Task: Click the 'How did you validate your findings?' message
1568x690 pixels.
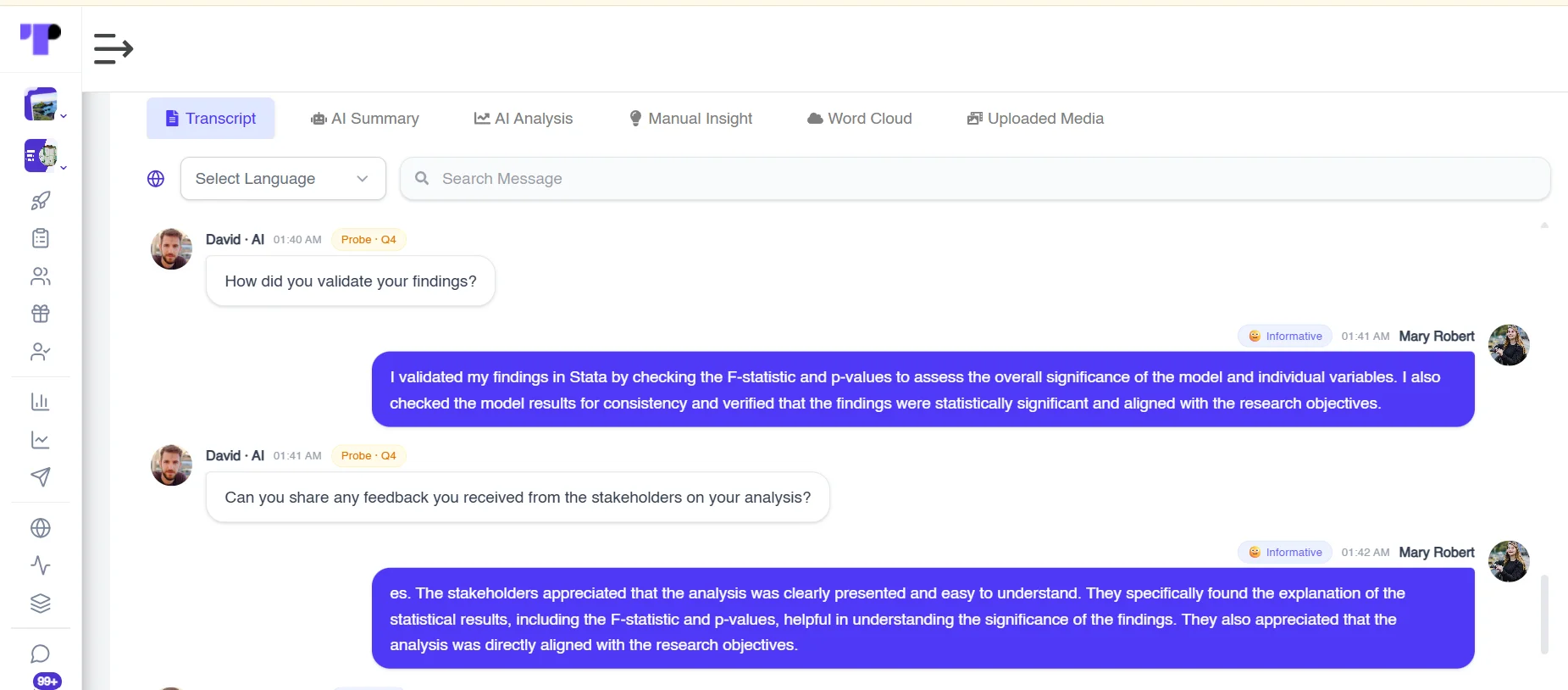Action: (x=351, y=281)
